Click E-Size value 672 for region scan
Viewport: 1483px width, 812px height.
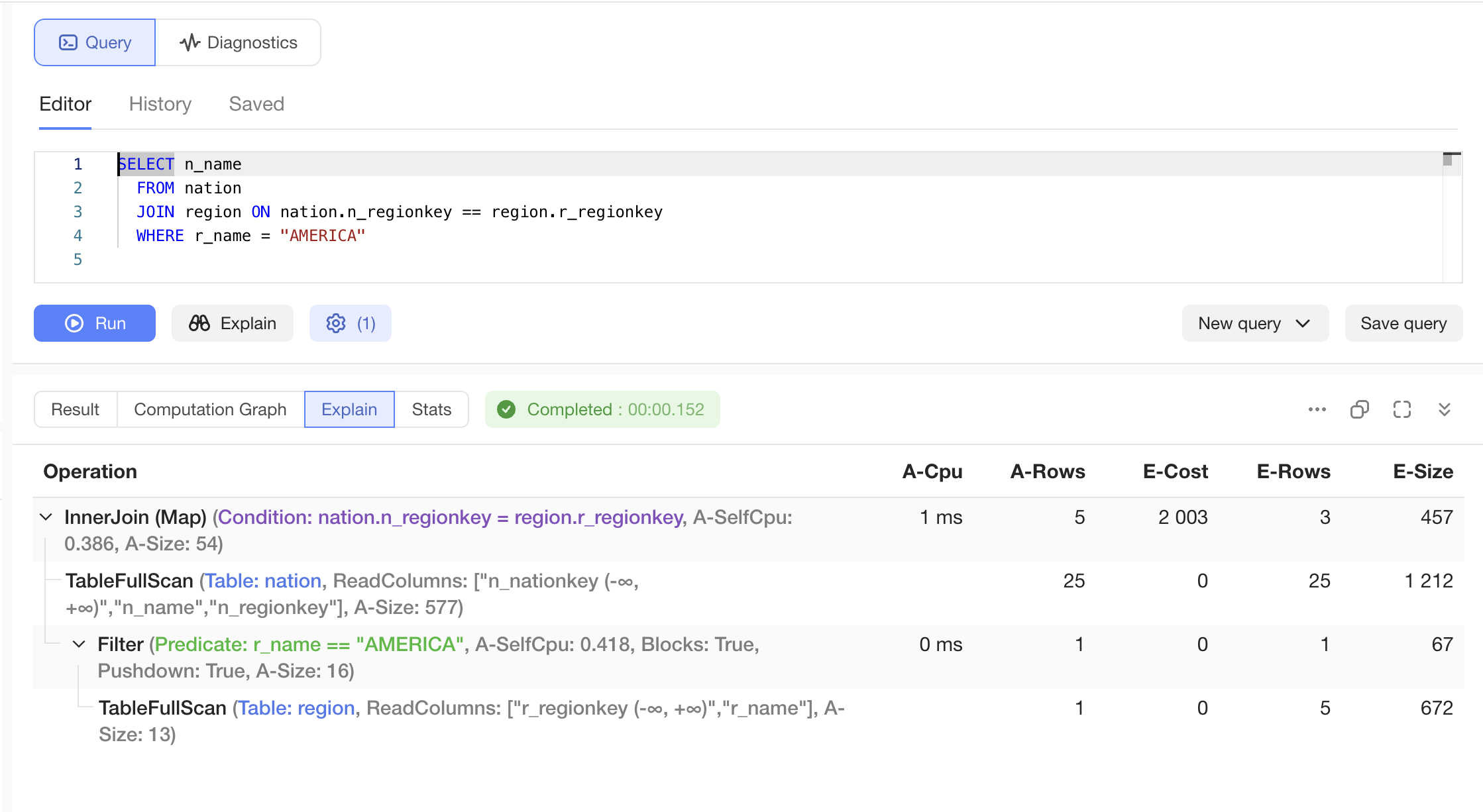[x=1437, y=707]
